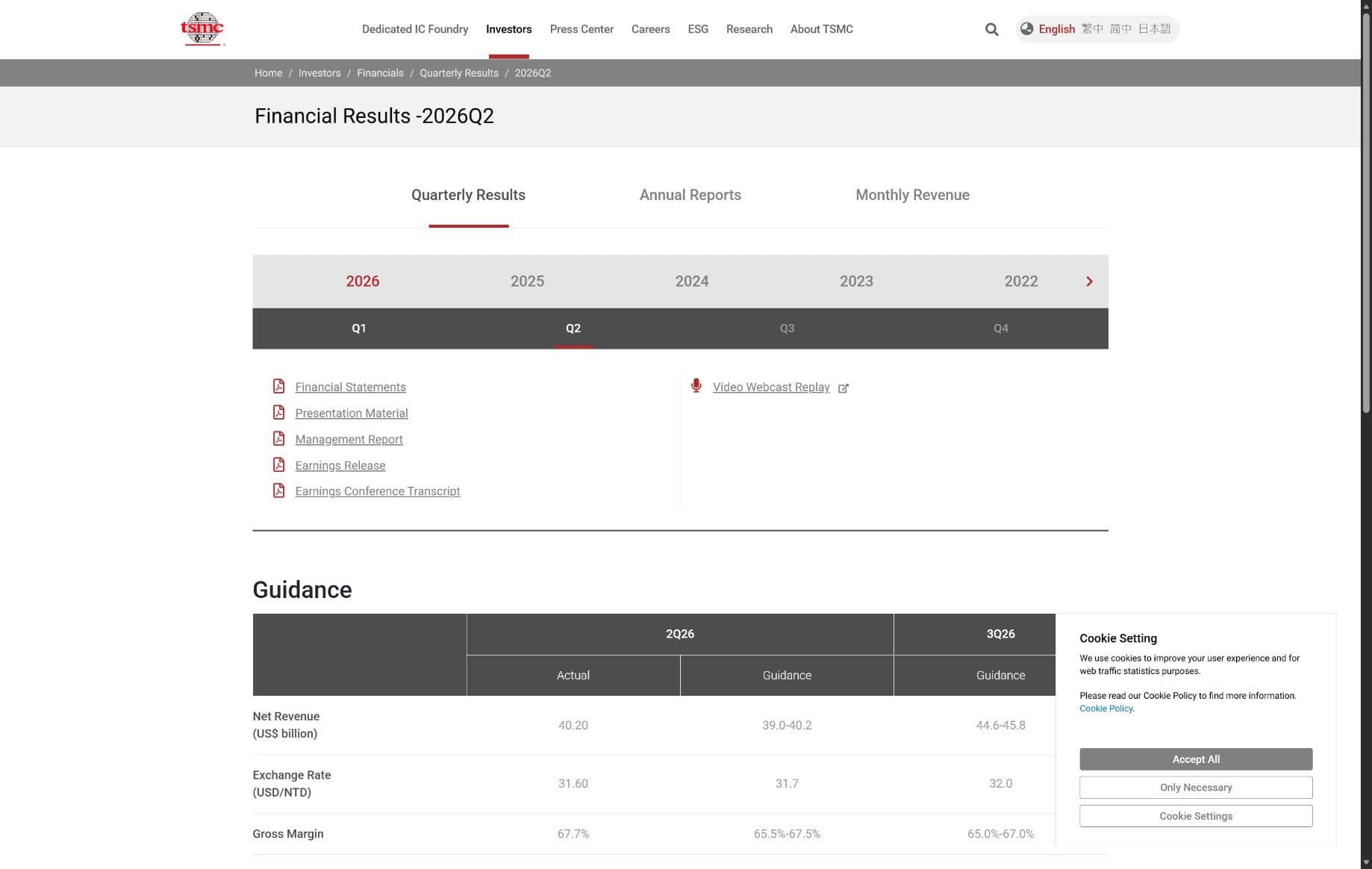Click the PDF icon beside Earnings Release
The image size is (1372, 869).
point(278,464)
